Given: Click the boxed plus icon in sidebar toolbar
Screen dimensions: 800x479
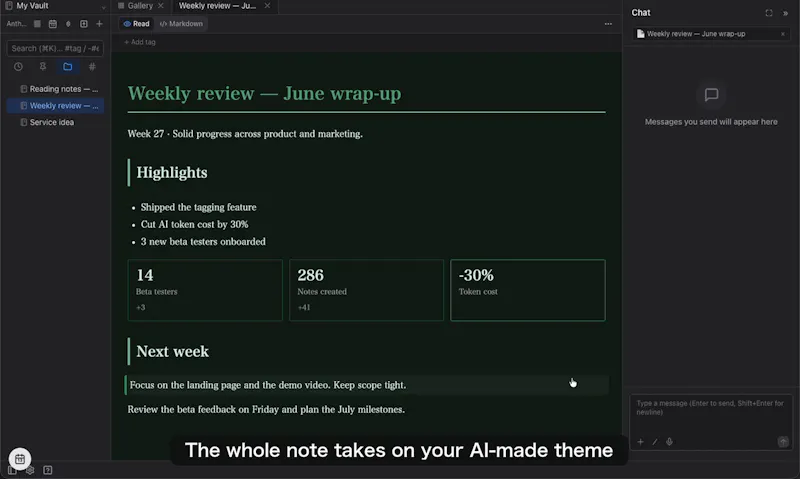Looking at the screenshot, I should (x=84, y=24).
